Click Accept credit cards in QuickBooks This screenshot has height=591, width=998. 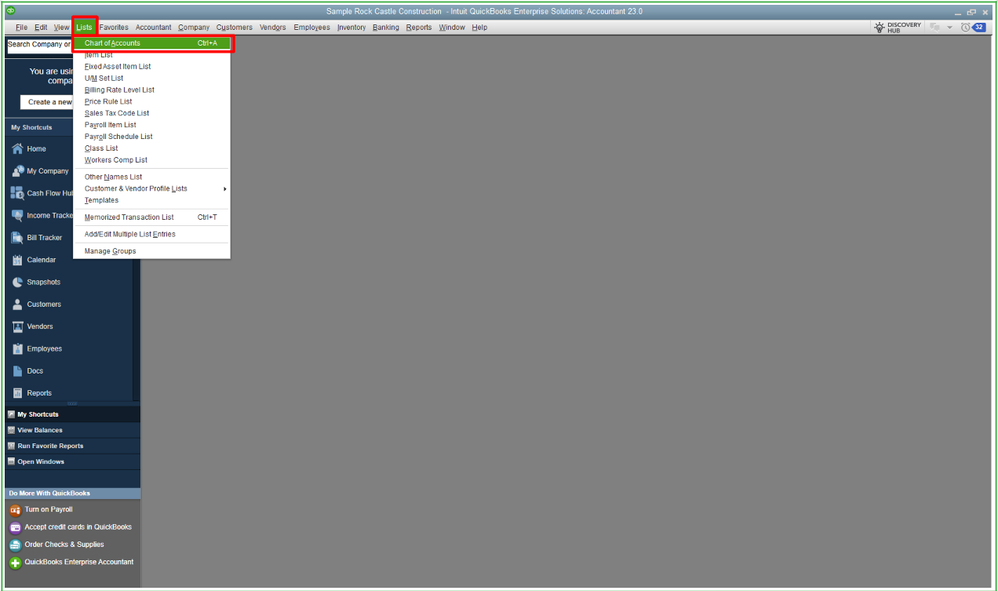78,527
